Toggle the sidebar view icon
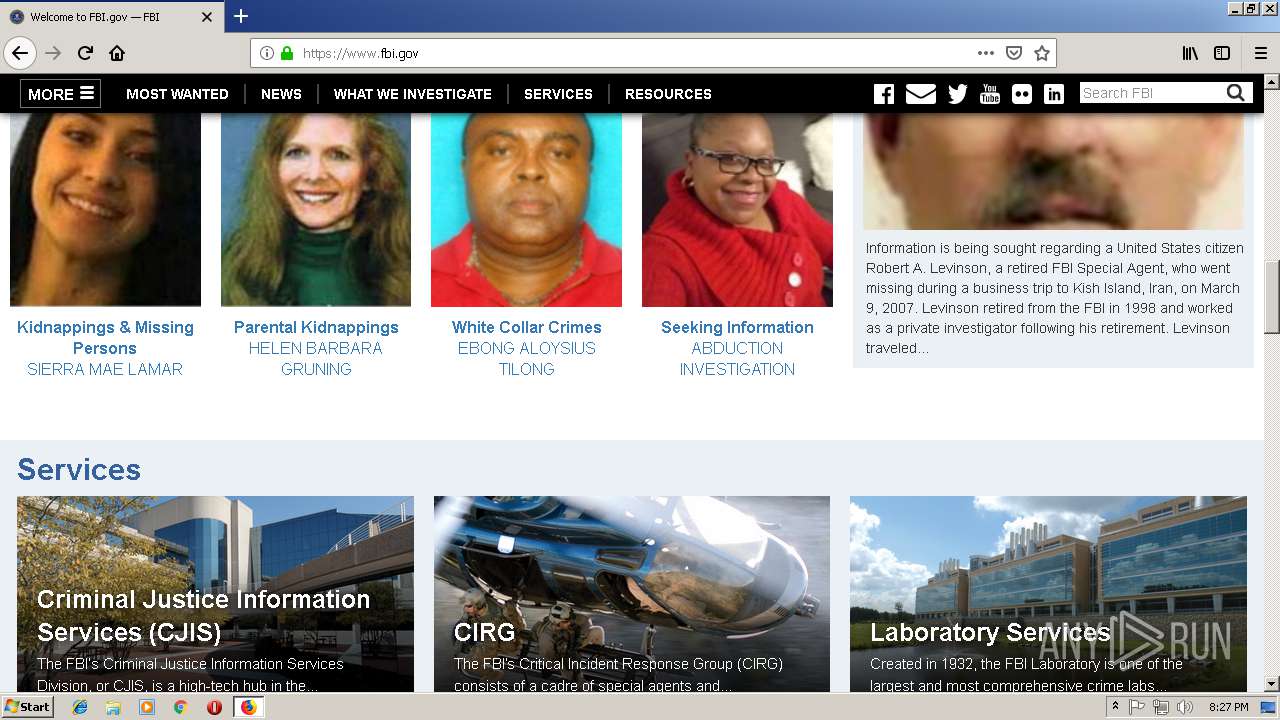The image size is (1280, 720). point(1222,53)
